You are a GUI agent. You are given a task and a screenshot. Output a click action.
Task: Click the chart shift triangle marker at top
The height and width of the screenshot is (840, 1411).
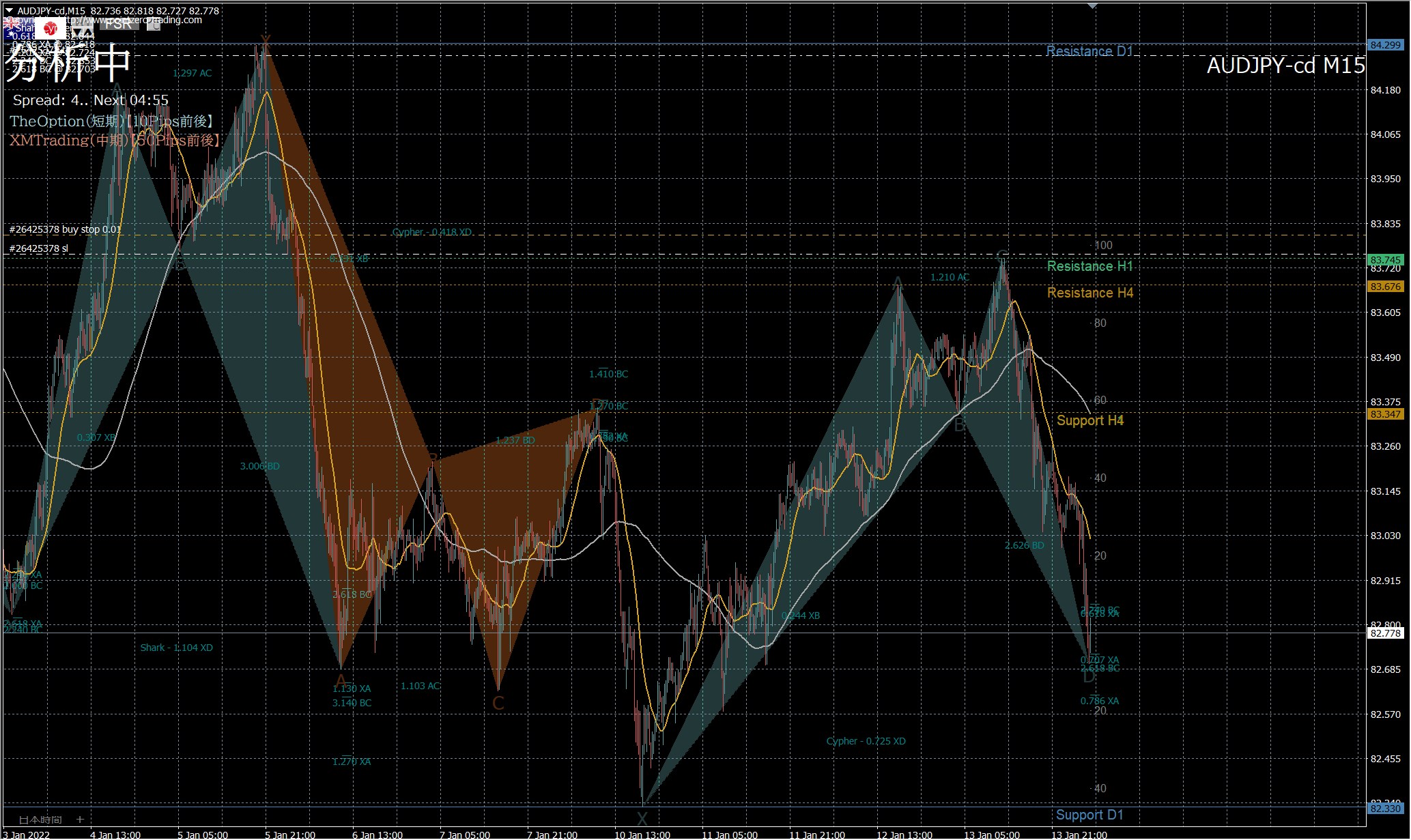click(1092, 5)
